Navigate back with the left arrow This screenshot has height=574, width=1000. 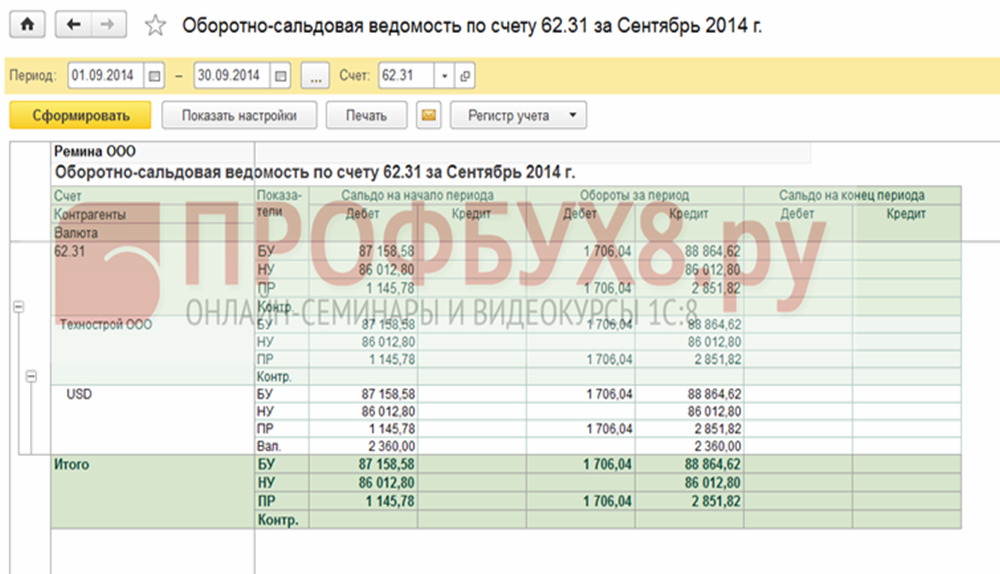(73, 25)
